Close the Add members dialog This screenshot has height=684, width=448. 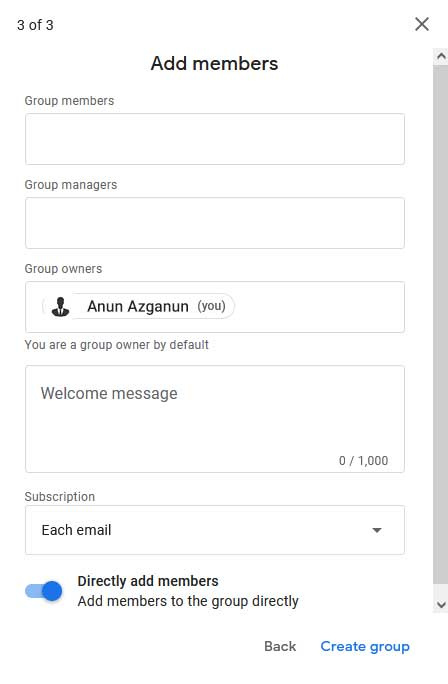point(422,24)
